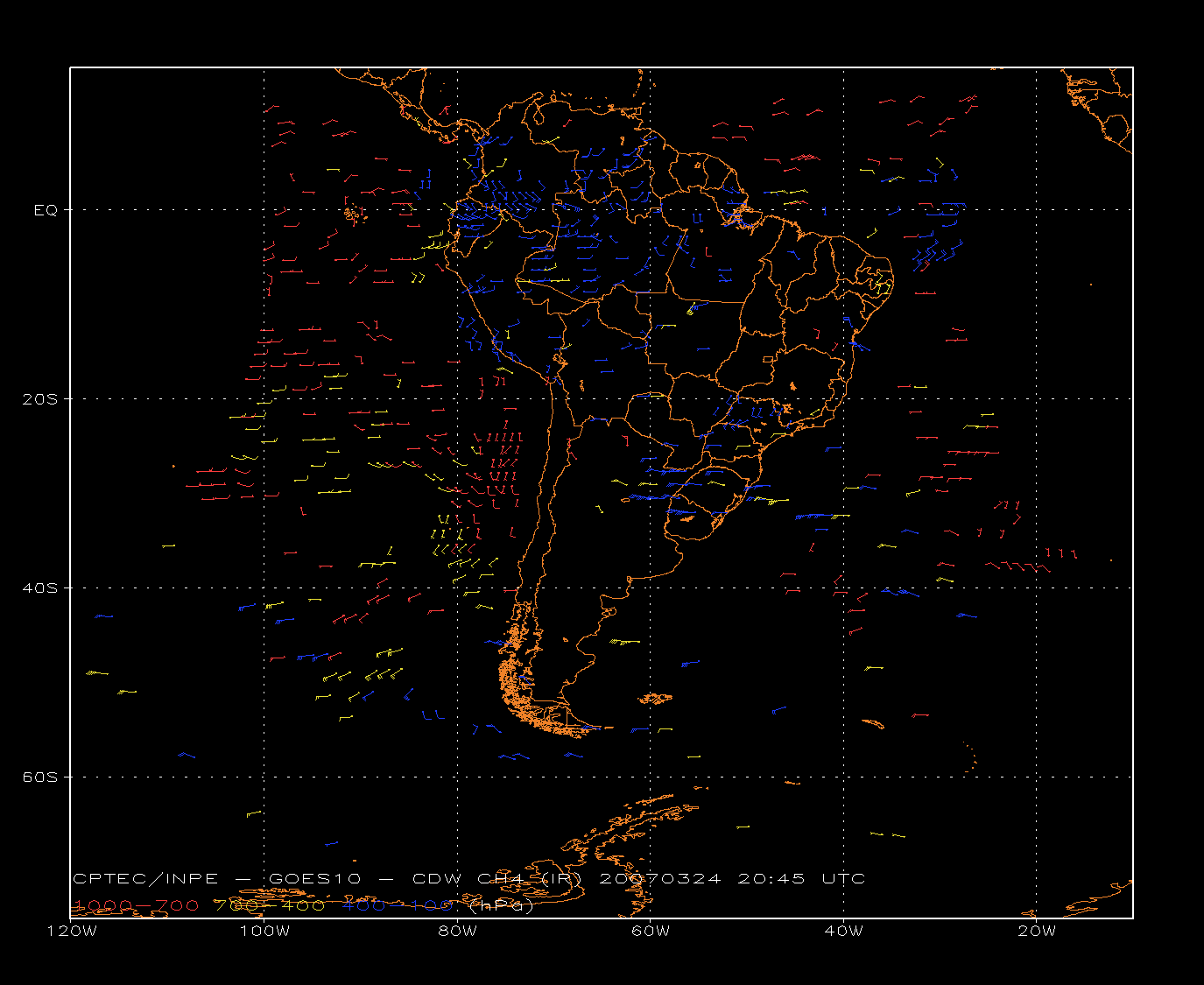Click the 20070324 date in caption

click(x=660, y=878)
